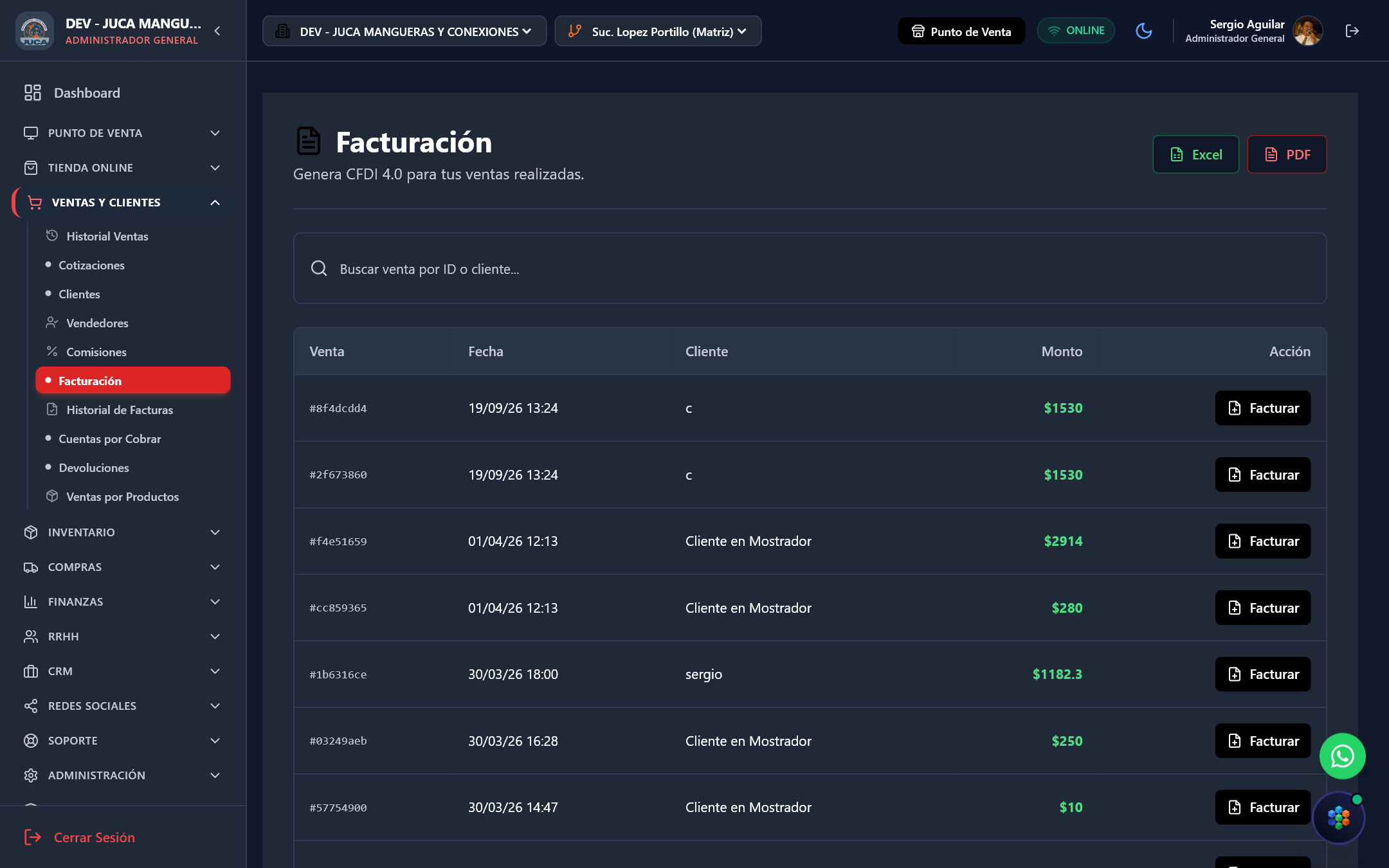Image resolution: width=1389 pixels, height=868 pixels.
Task: Open the Suc. Lopez Portillo branch dropdown
Action: 658,31
